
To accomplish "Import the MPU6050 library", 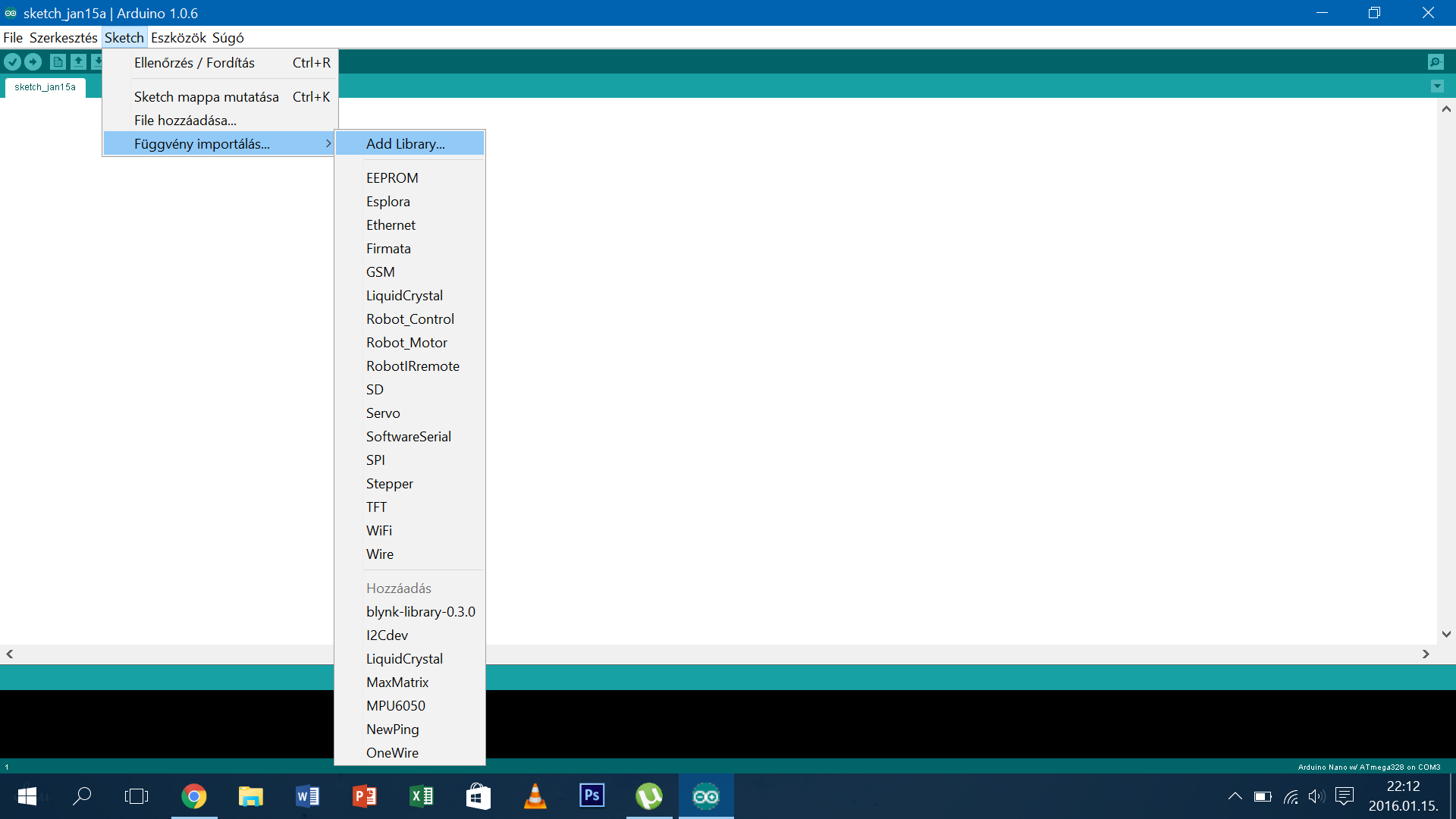I will (396, 706).
